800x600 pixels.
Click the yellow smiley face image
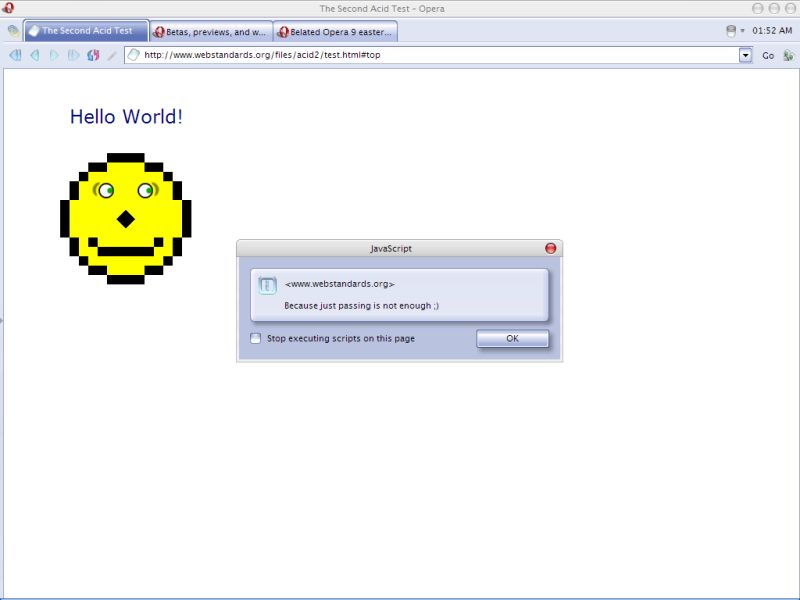pos(126,218)
